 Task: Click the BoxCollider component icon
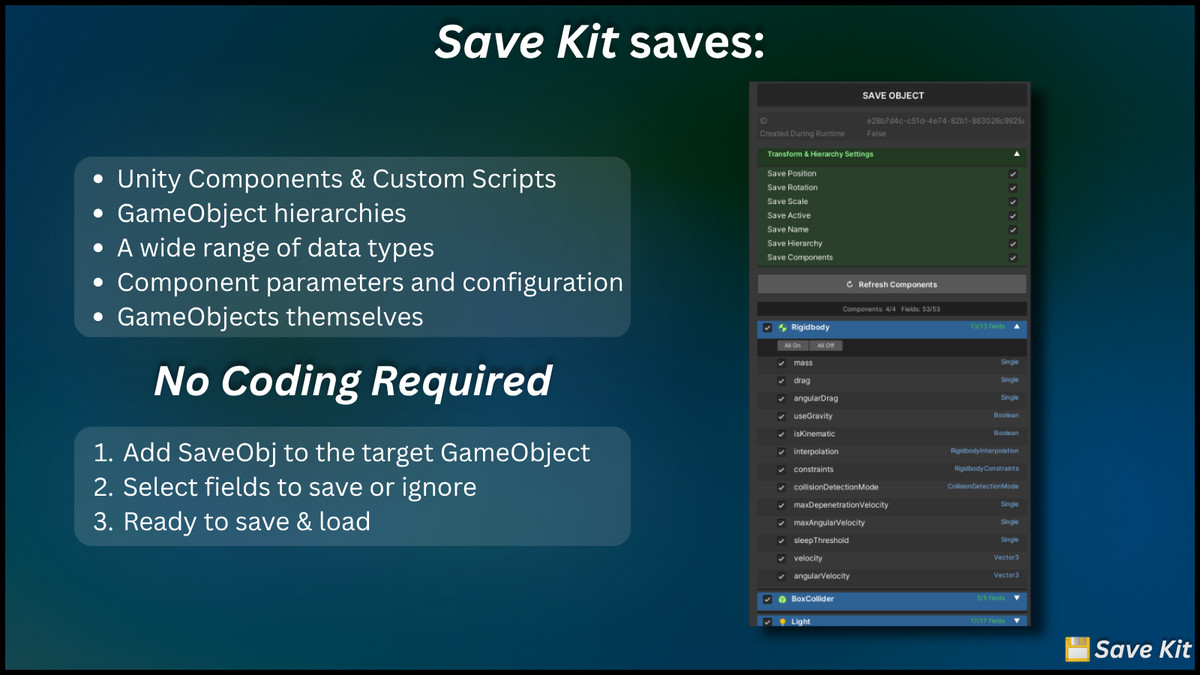point(783,599)
